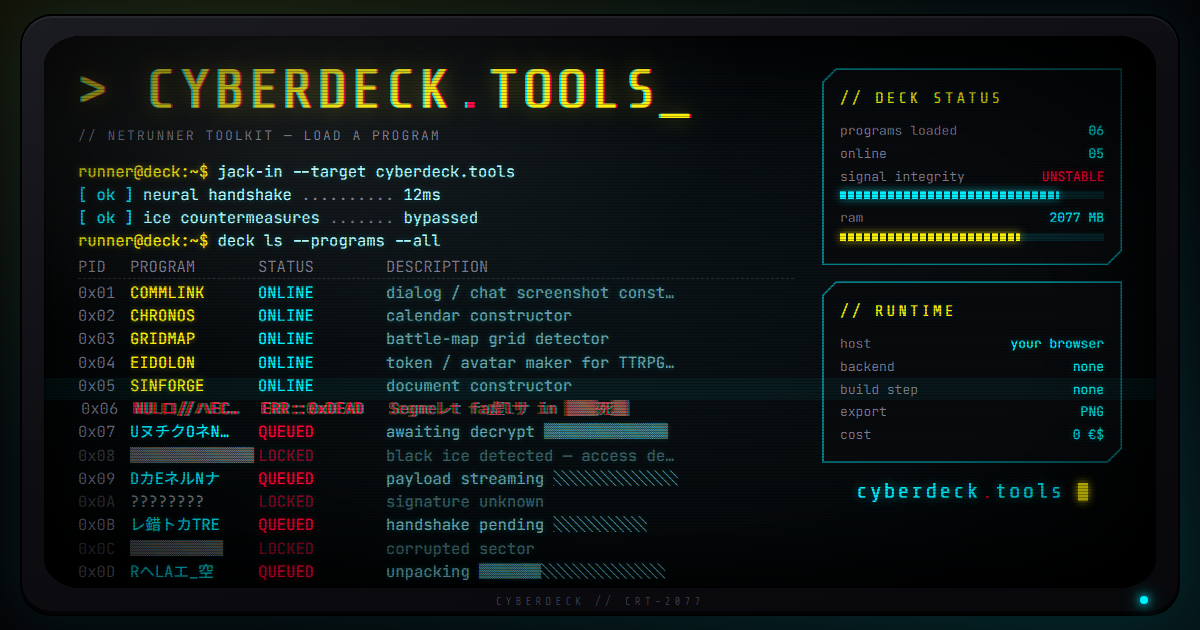The height and width of the screenshot is (630, 1200).
Task: Click the 'deck ls --programs --all' command line
Action: 329,241
